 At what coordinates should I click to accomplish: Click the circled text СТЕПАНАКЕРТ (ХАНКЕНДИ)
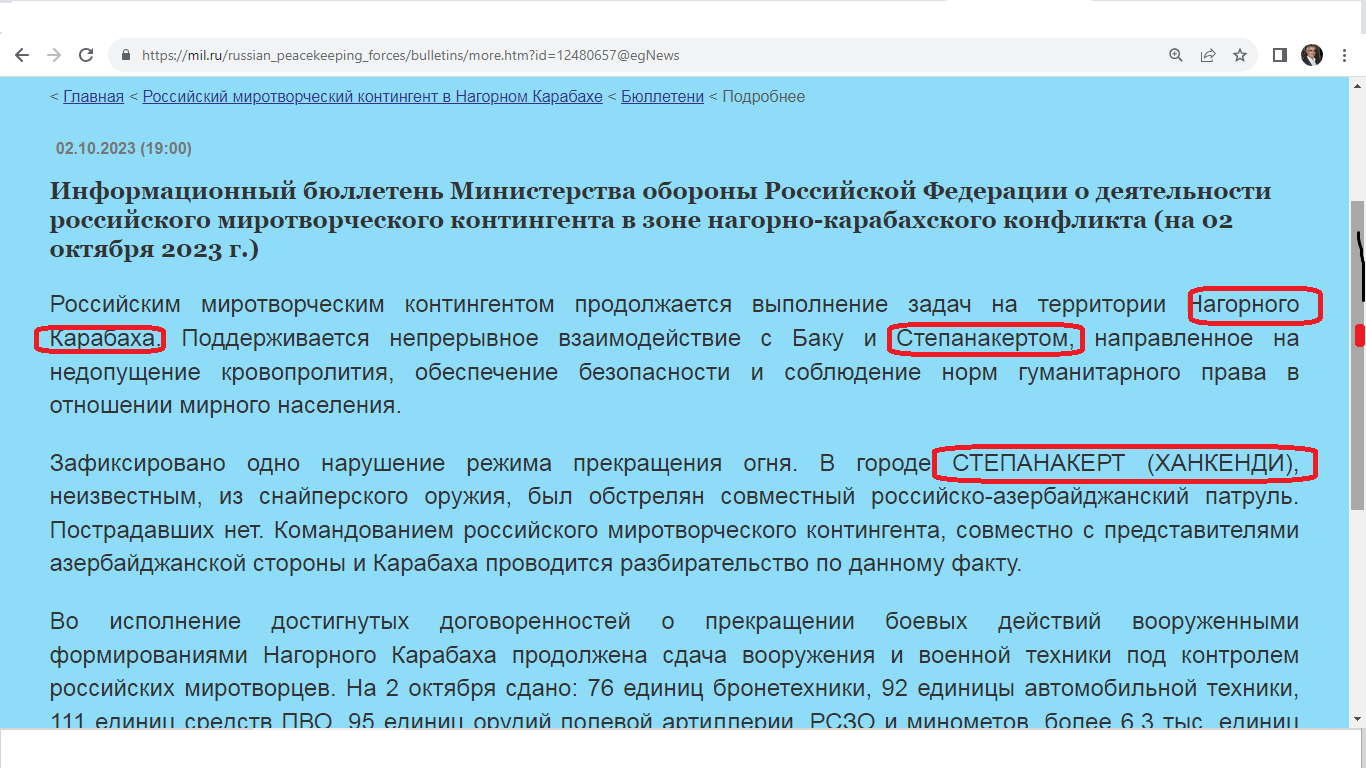pos(1124,464)
